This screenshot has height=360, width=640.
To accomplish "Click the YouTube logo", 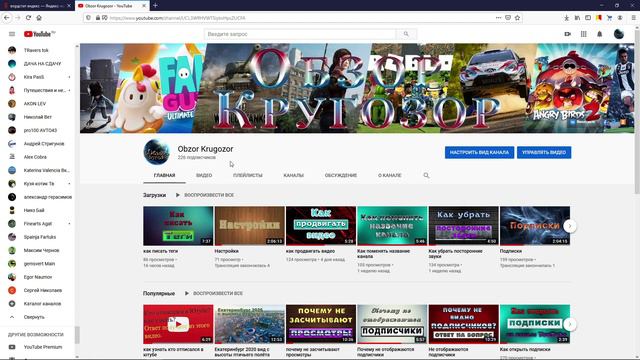I will coord(39,34).
